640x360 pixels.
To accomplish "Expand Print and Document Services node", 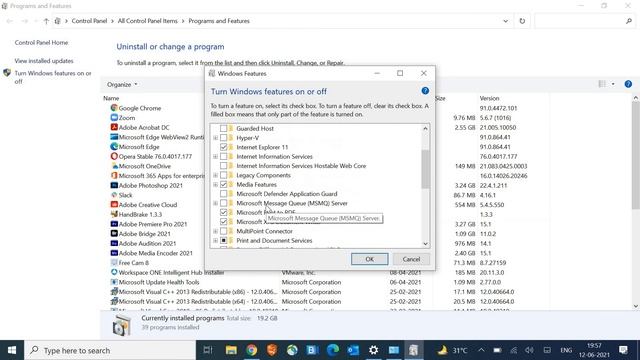I will tap(215, 241).
